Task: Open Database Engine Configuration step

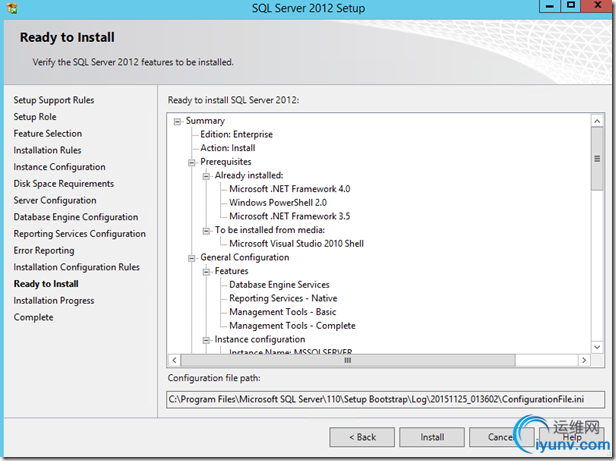Action: (x=76, y=217)
